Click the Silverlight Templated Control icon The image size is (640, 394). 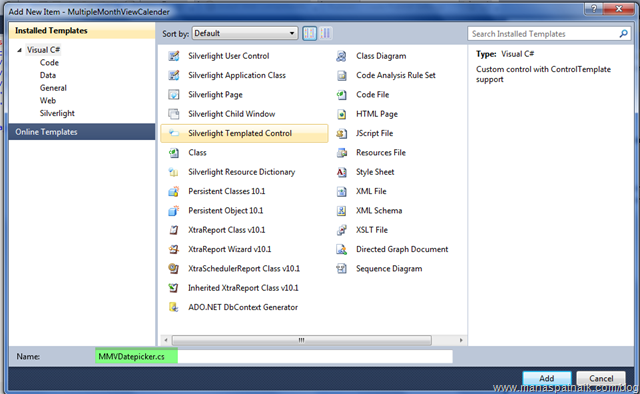click(x=174, y=133)
